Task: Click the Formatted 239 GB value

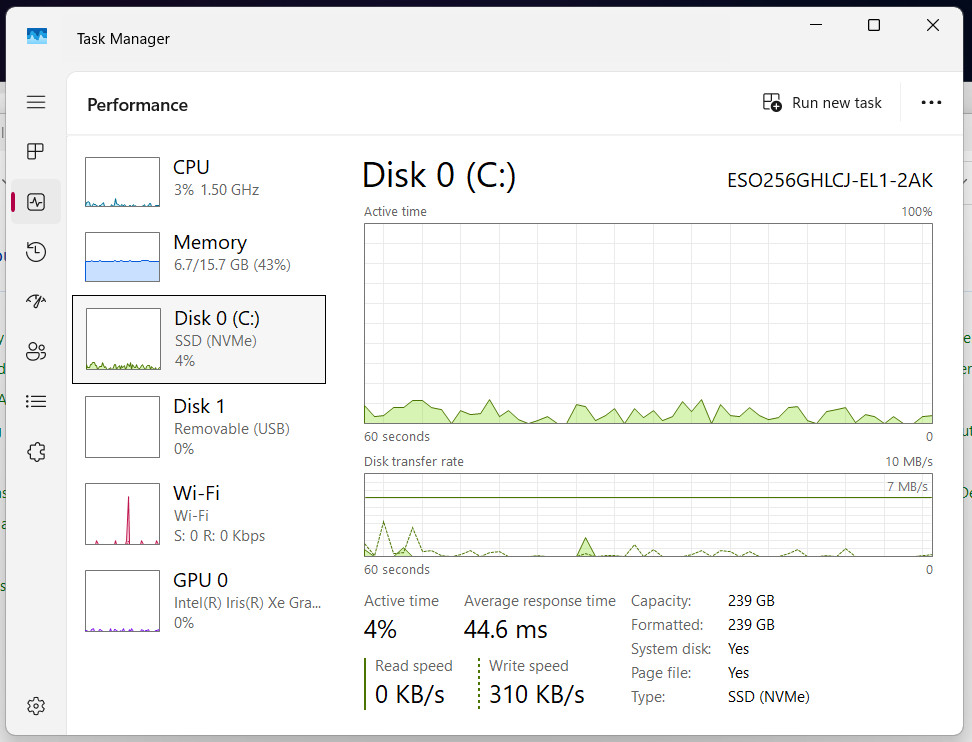Action: (x=751, y=625)
